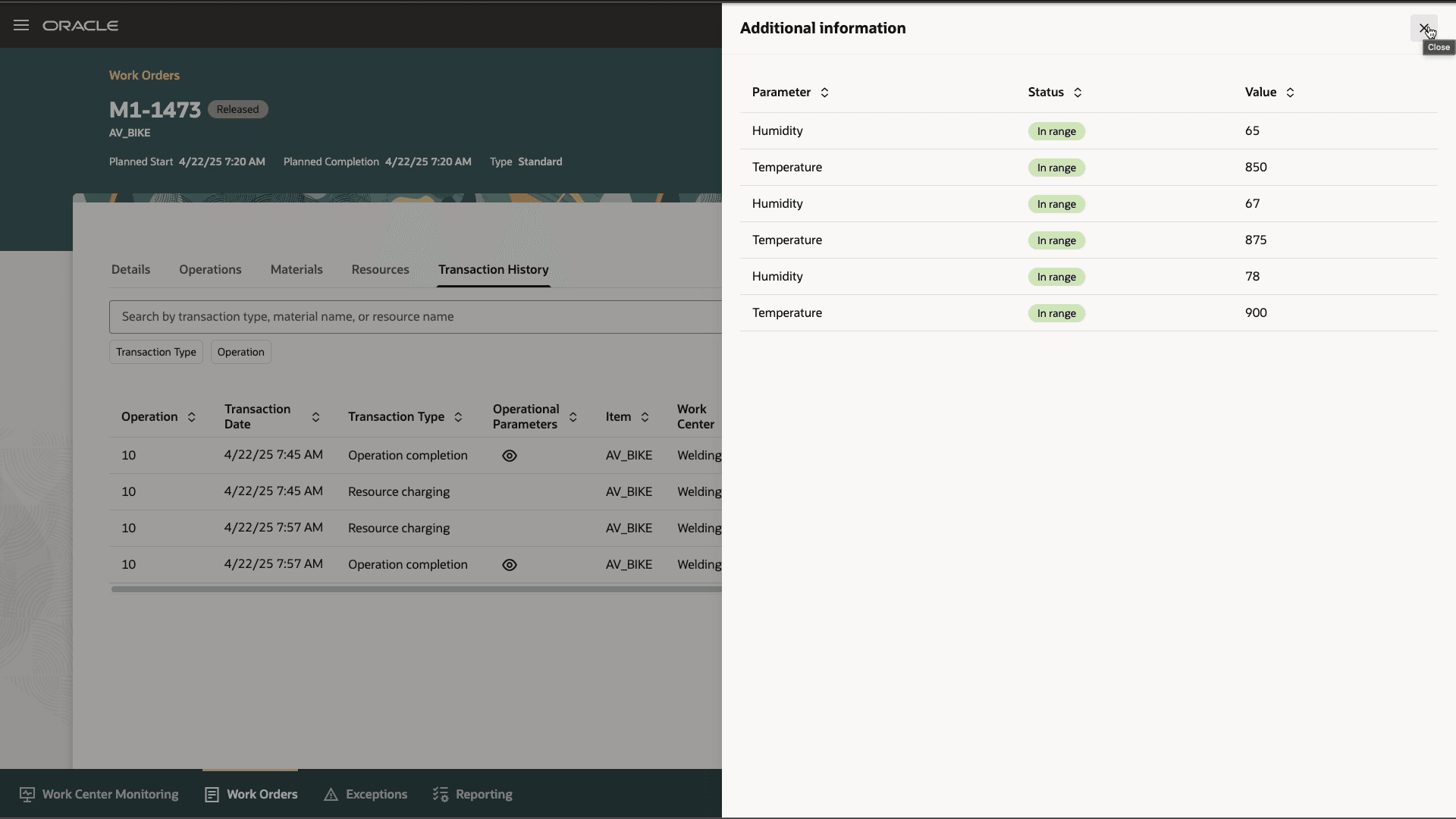The image size is (1456, 819).
Task: Show operational parameters for the 7:57 AM completion
Action: (509, 564)
